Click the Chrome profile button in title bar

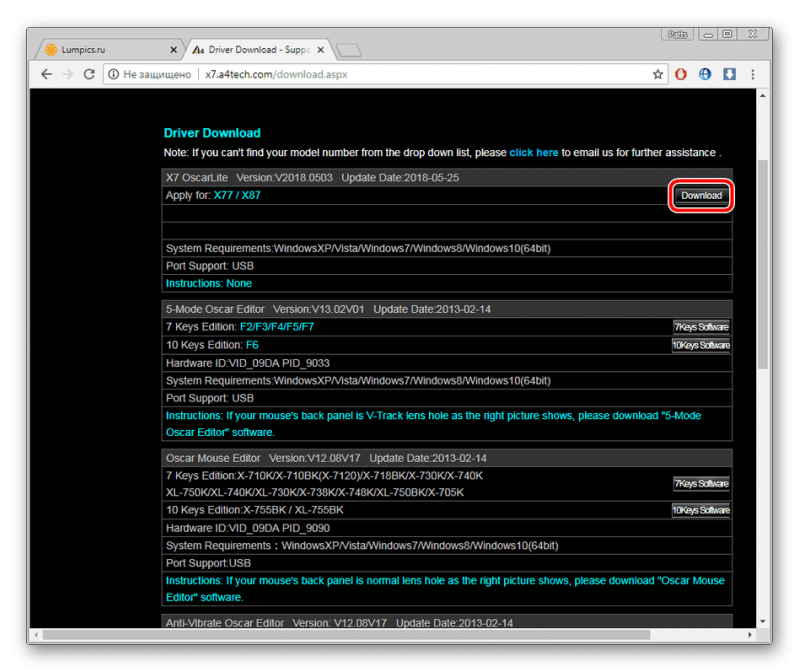[x=678, y=35]
